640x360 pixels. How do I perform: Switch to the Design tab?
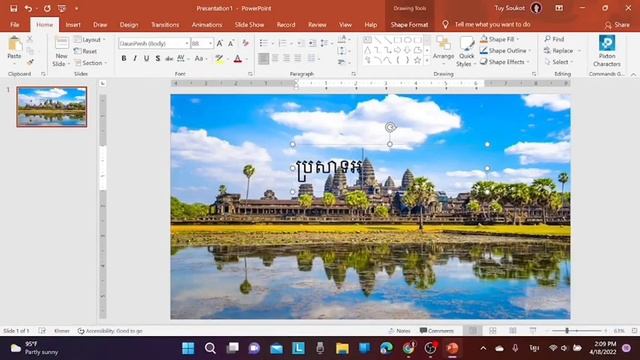129,24
